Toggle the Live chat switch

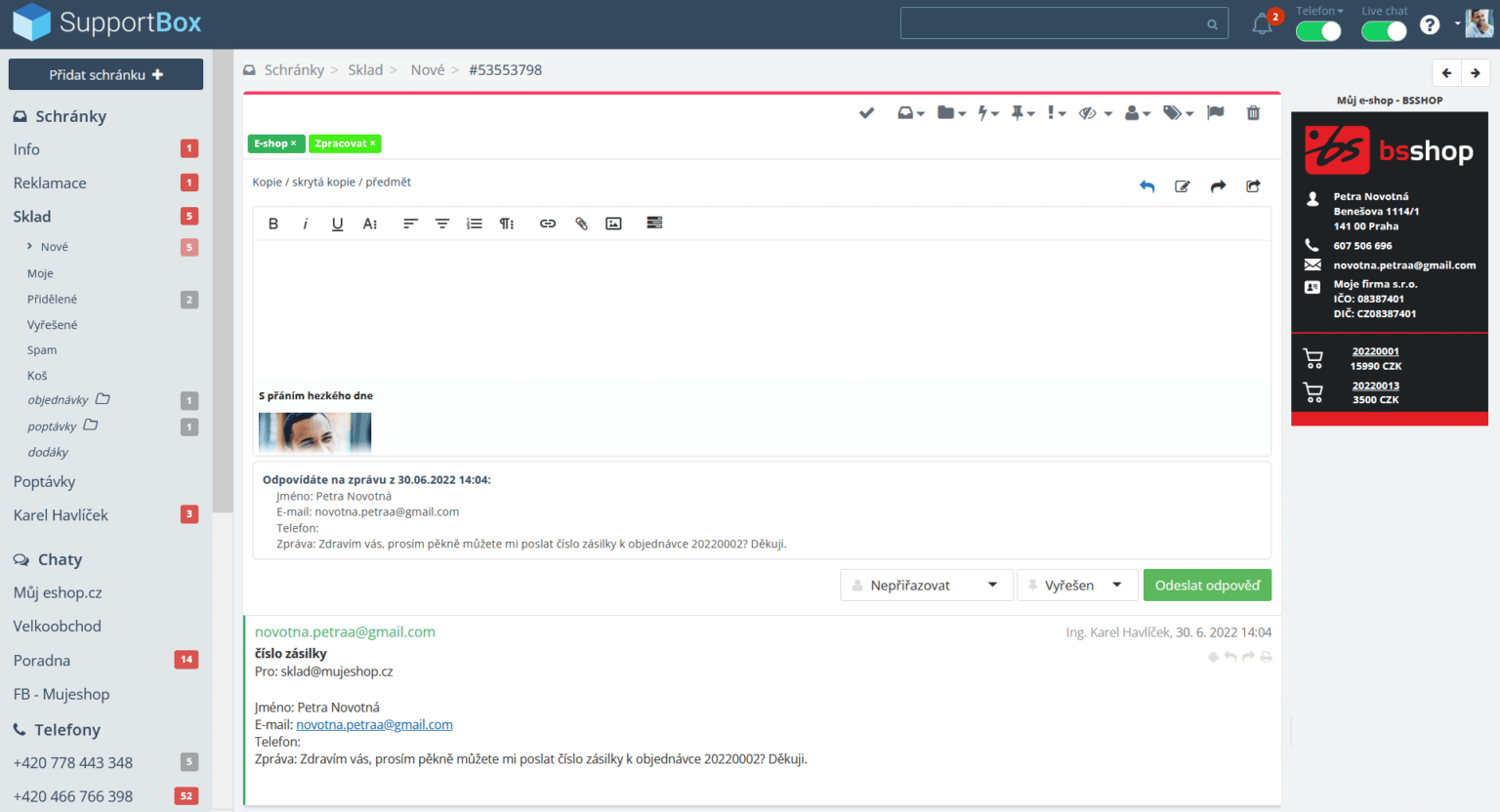click(x=1384, y=31)
